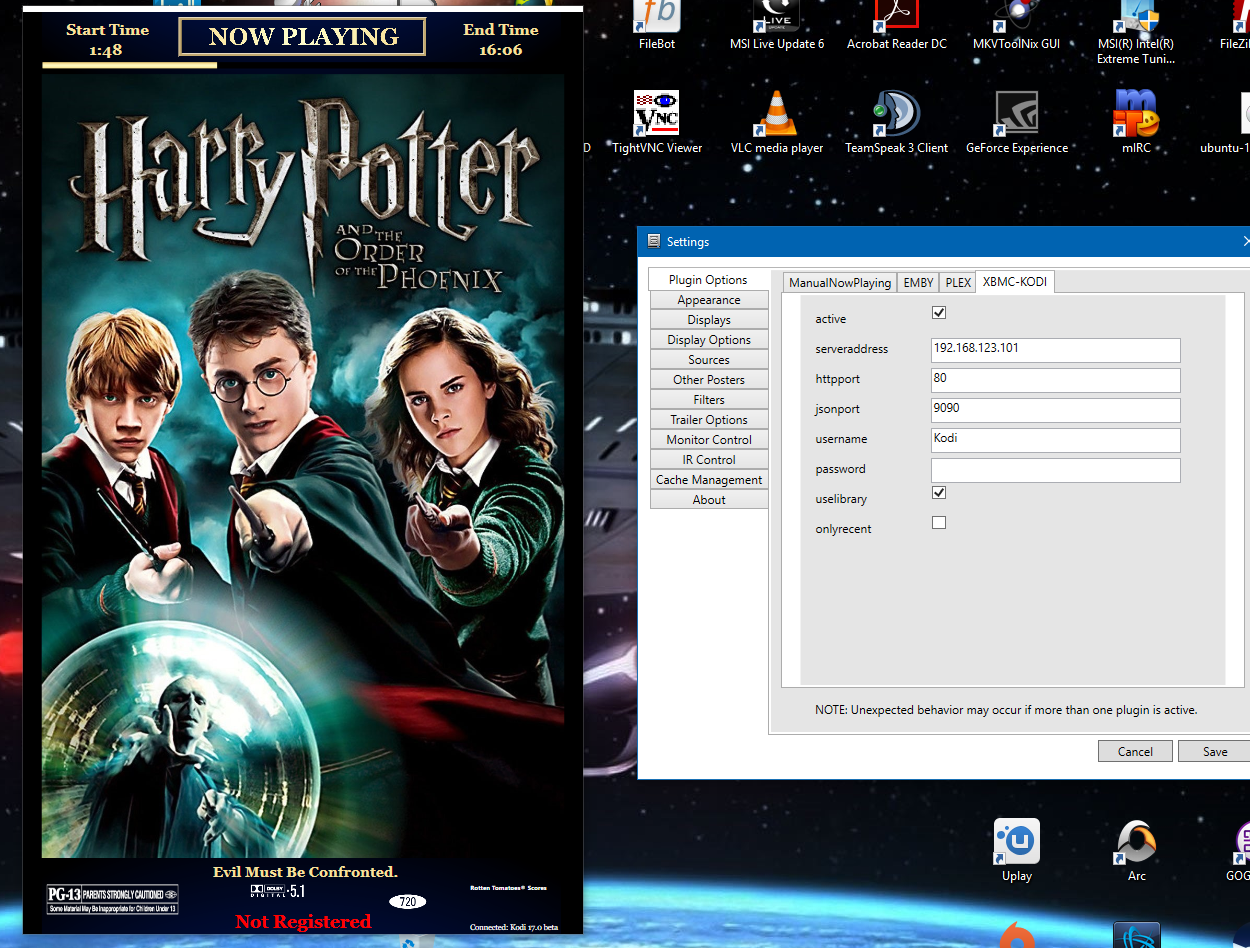
Task: Click the Settings window title icon
Action: [654, 241]
